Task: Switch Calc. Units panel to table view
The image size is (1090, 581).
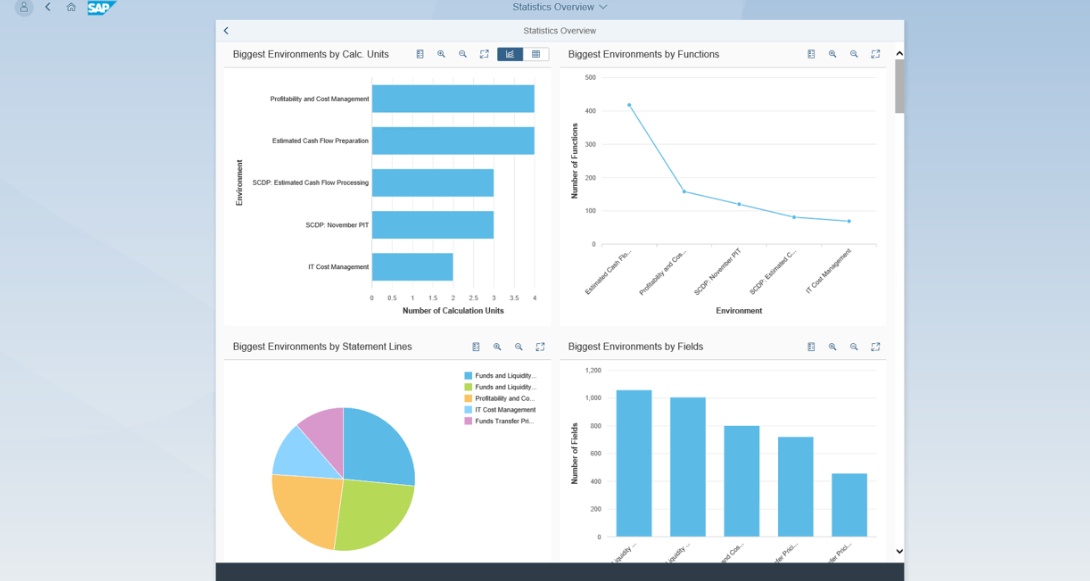Action: point(536,54)
